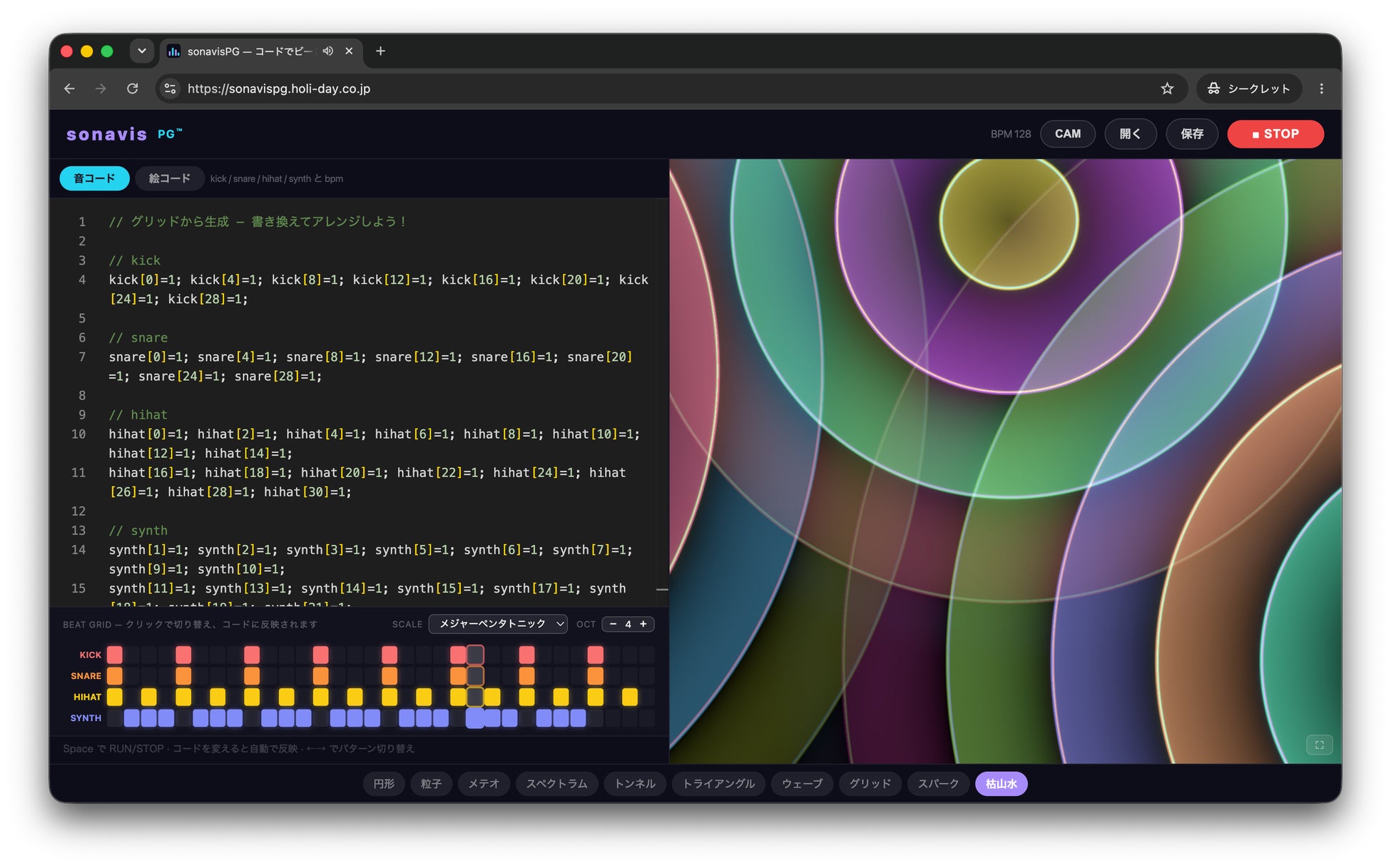Click the 枯山水 visualizer canvas
This screenshot has width=1391, height=868.
(1005, 461)
